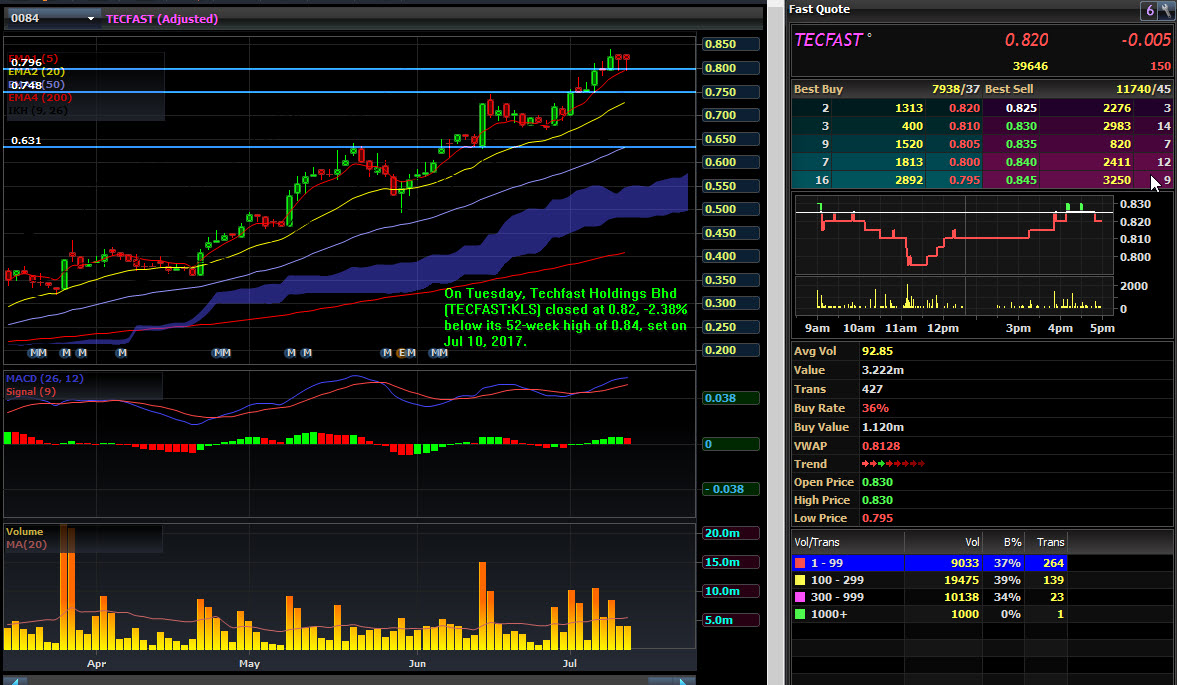Viewport: 1177px width, 685px height.
Task: Click the Volume legend label
Action: (x=25, y=531)
